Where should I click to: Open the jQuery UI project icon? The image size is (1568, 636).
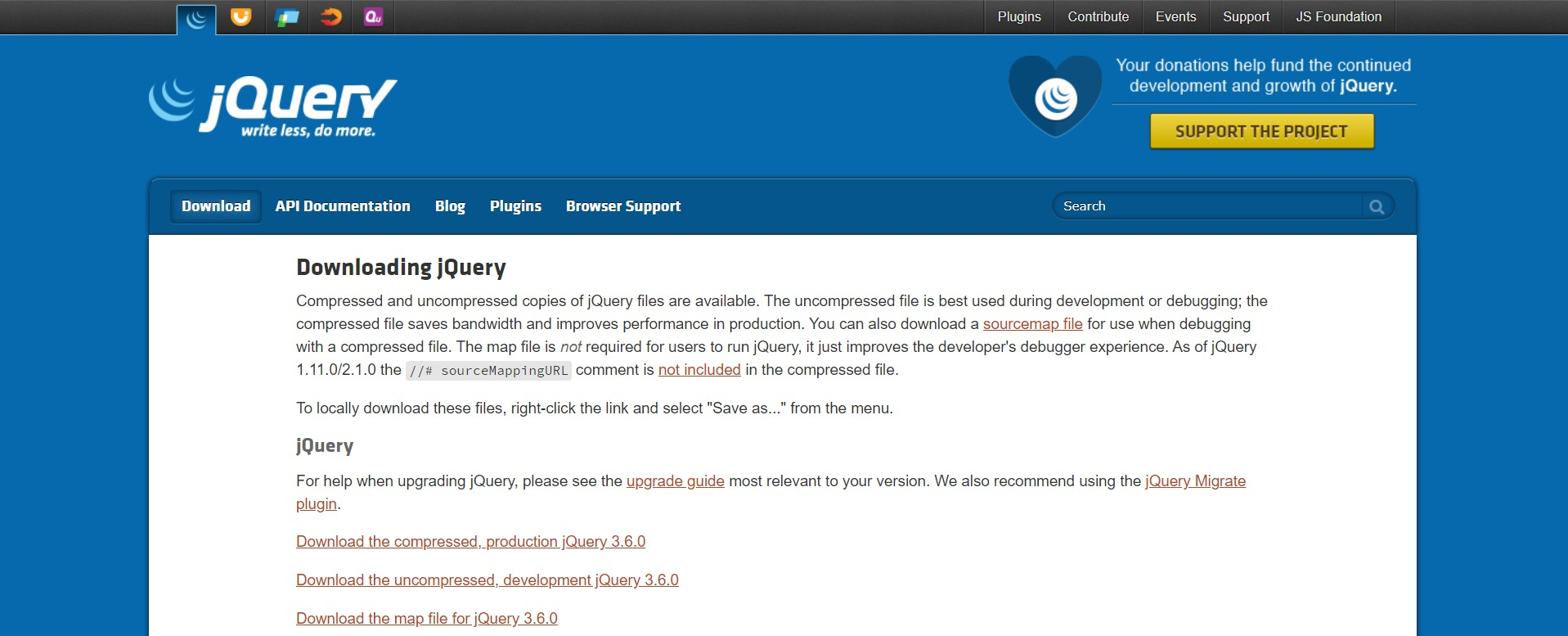[240, 17]
